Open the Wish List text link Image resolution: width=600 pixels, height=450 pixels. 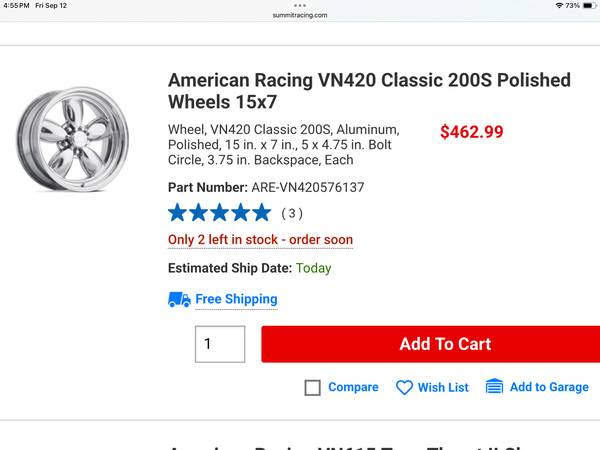tap(443, 387)
